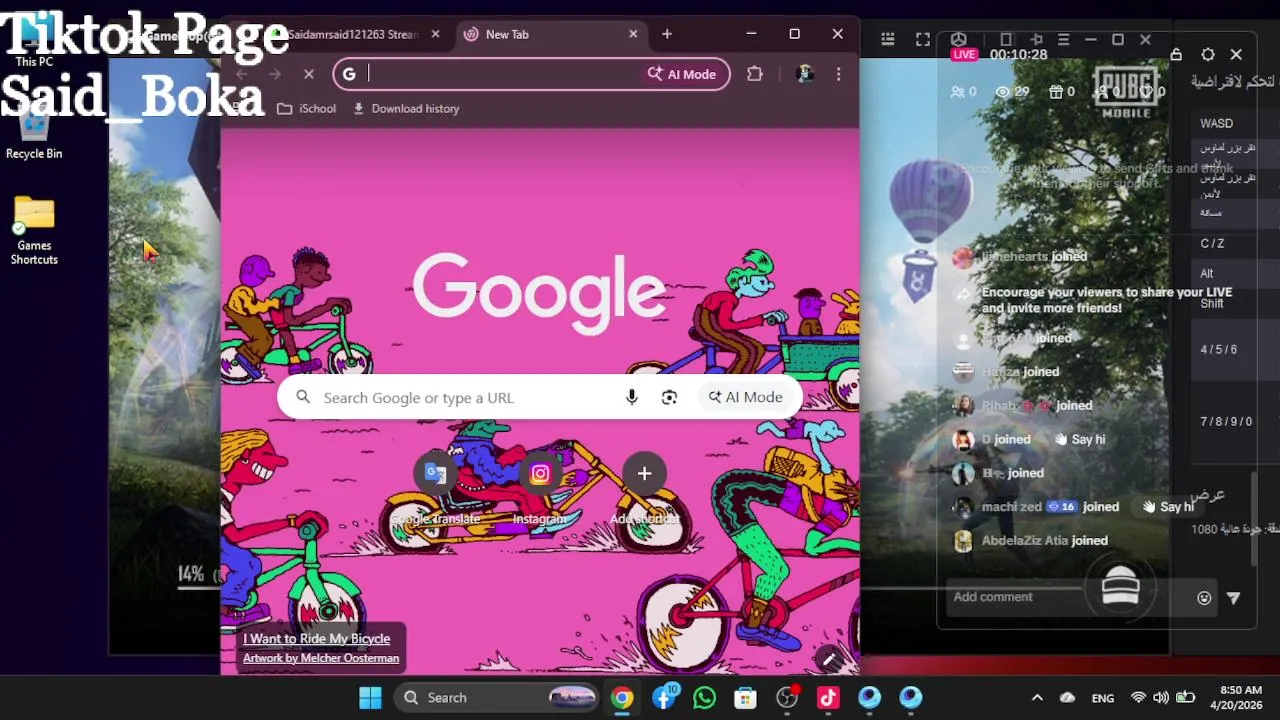The image size is (1280, 720).
Task: Open the emulator hamburger menu
Action: pos(1063,40)
